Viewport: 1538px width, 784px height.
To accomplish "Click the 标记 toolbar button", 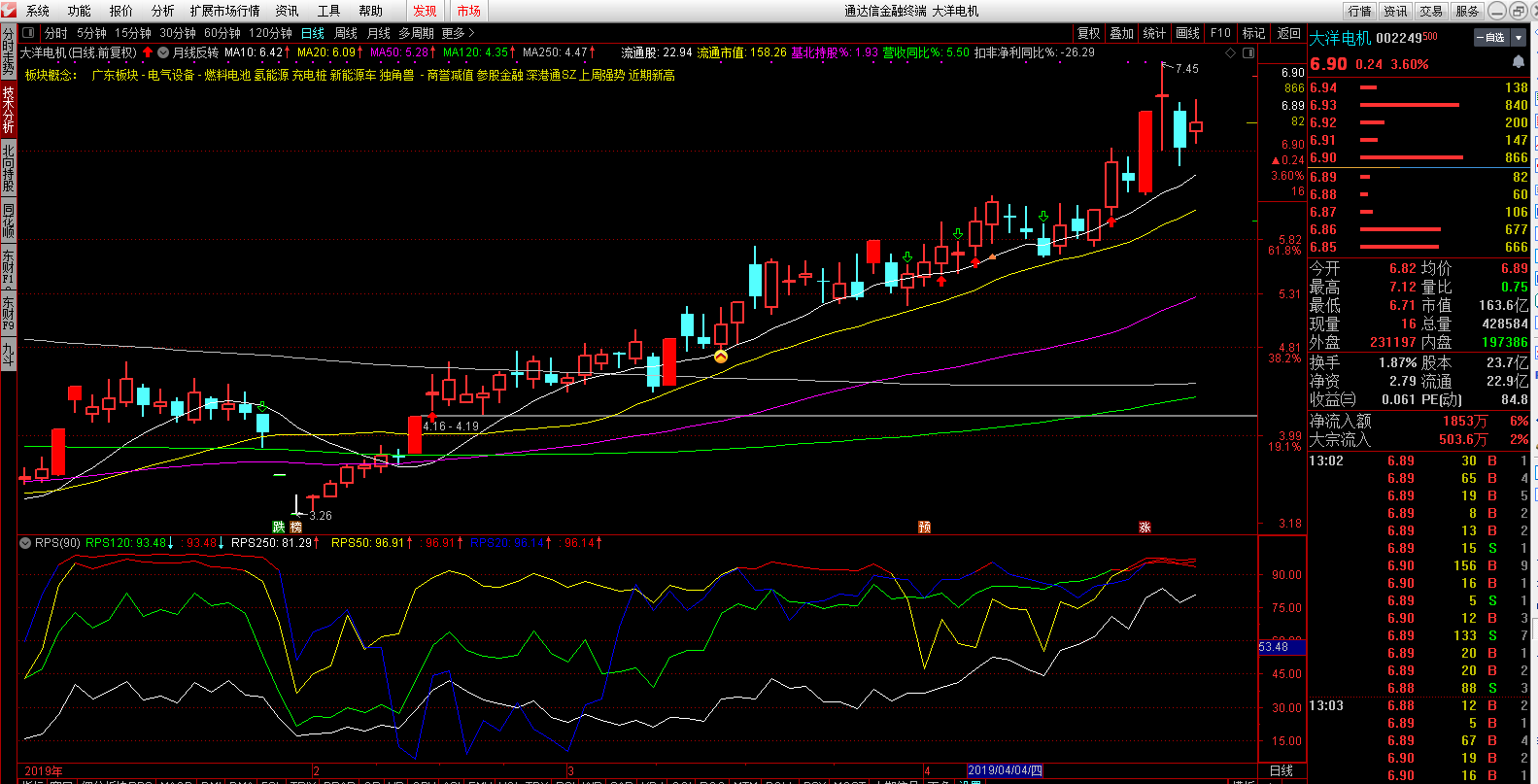I will click(x=1253, y=33).
